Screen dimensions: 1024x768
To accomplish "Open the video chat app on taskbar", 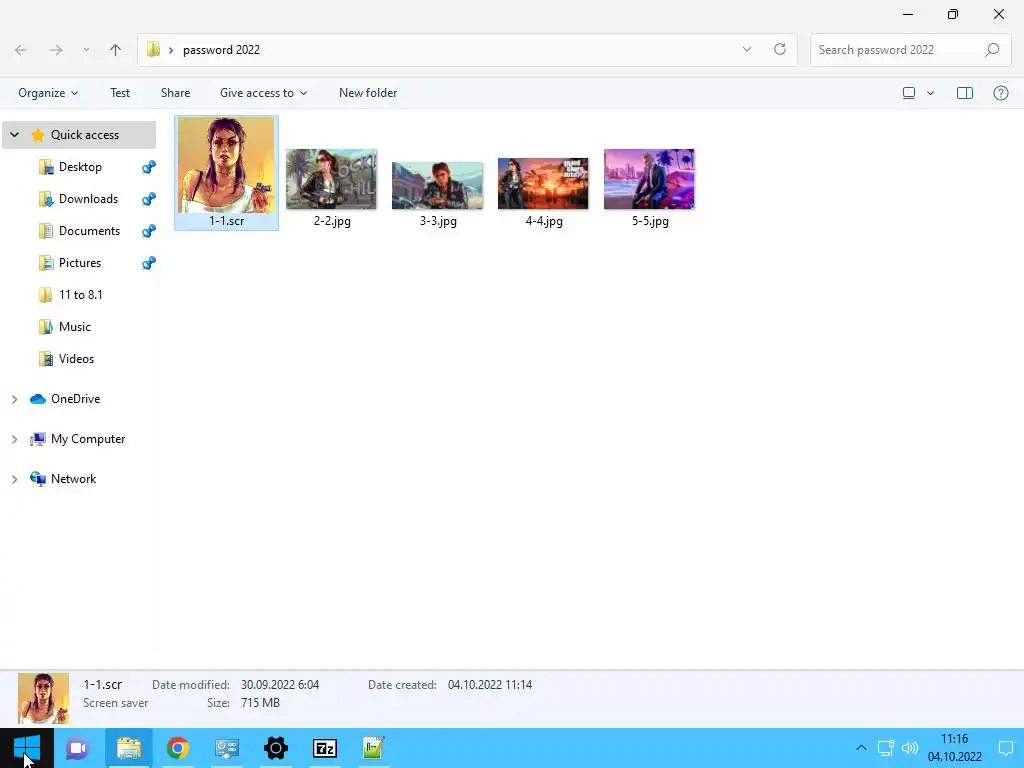I will point(77,748).
